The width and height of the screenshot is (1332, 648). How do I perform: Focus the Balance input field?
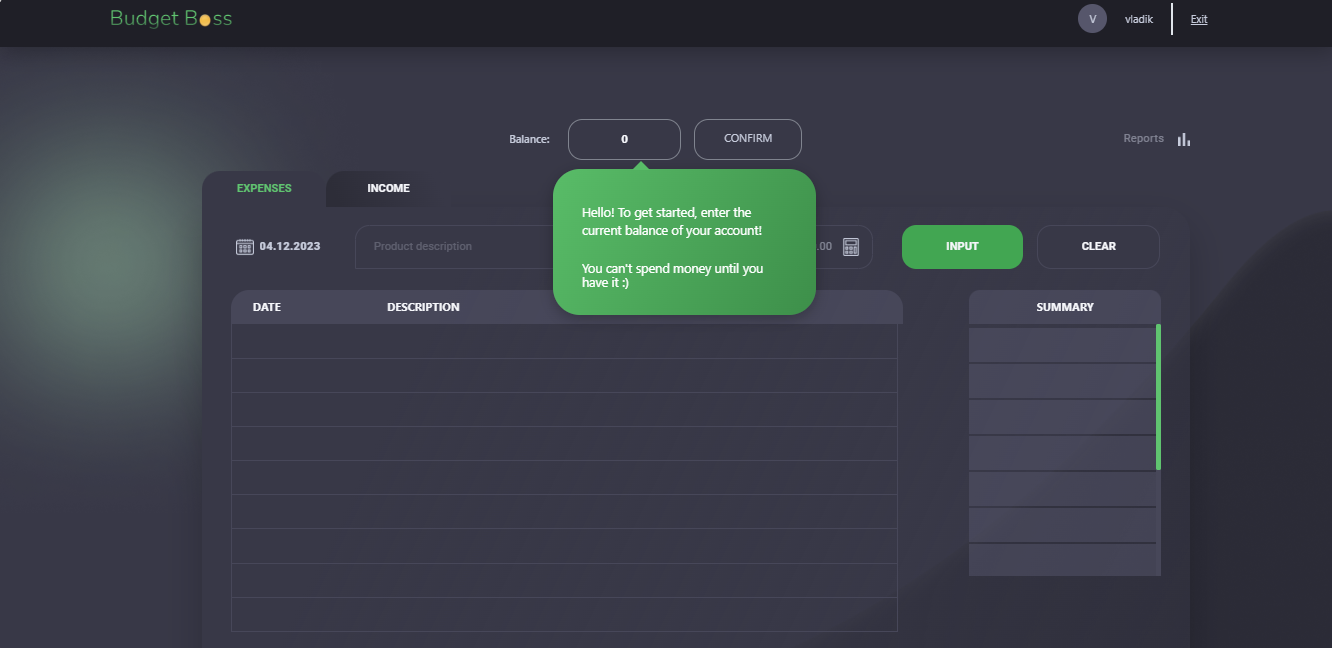click(624, 140)
